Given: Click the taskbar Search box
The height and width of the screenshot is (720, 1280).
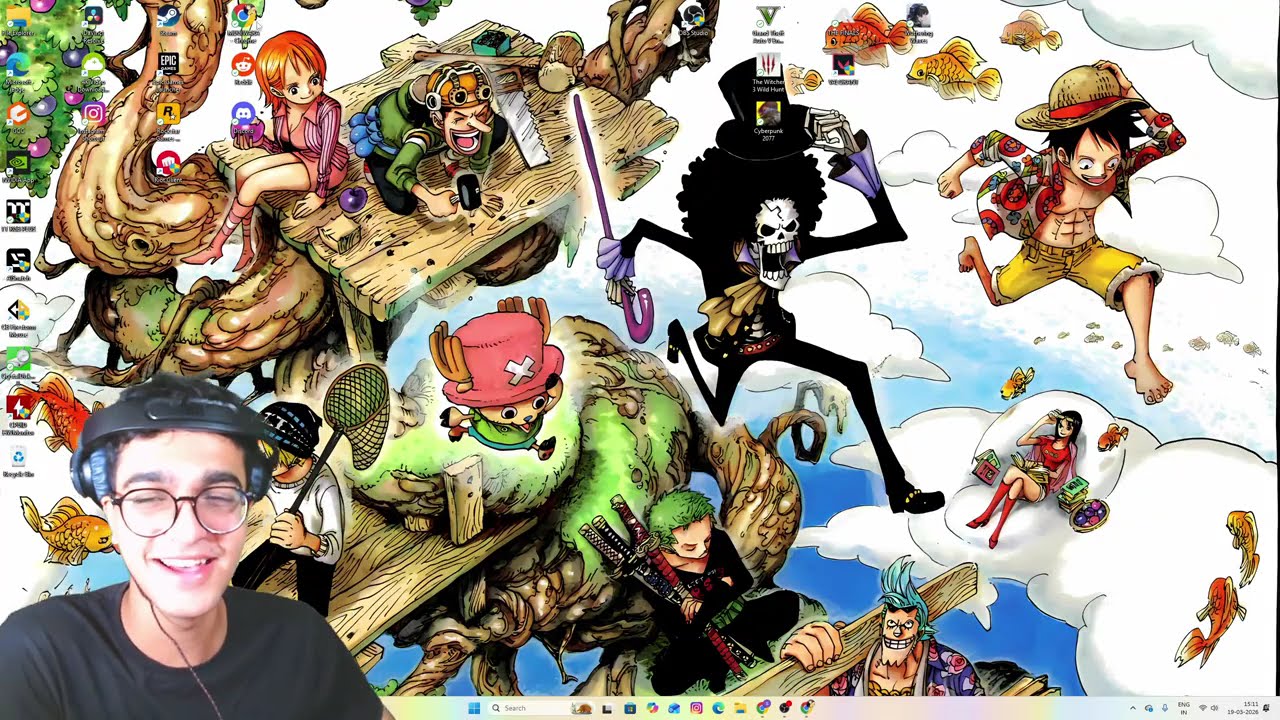Looking at the screenshot, I should pos(540,708).
